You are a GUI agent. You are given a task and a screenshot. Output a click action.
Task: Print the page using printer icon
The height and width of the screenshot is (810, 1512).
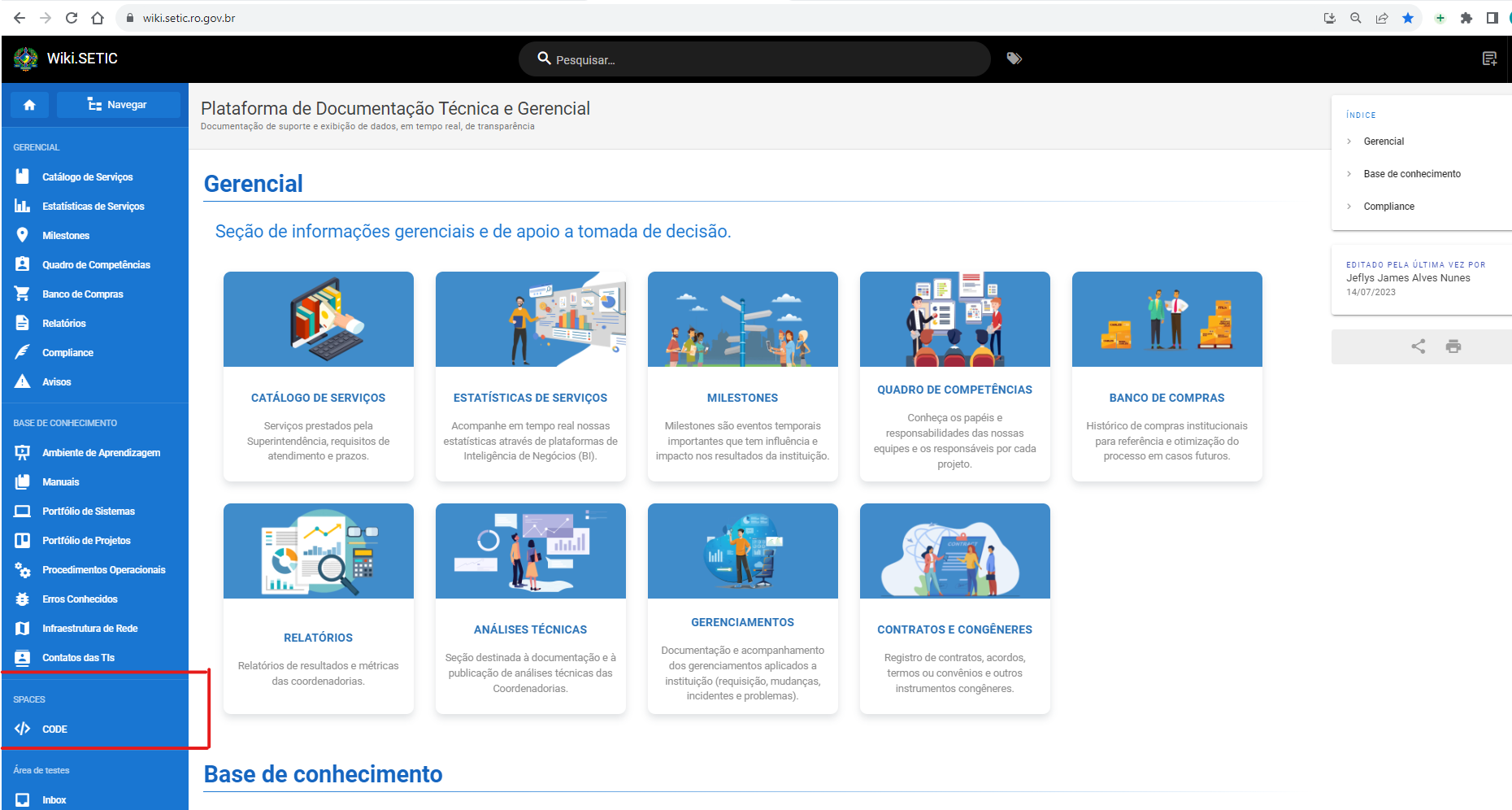click(x=1453, y=346)
